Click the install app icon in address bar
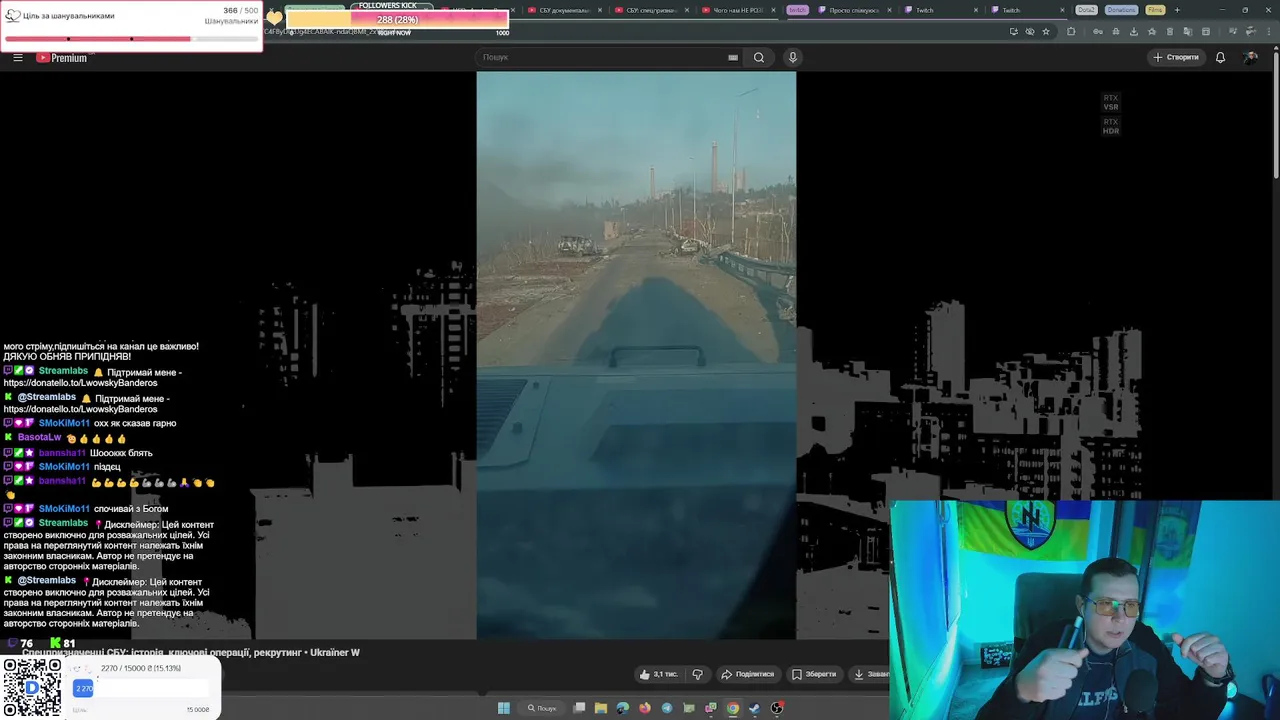 point(1014,31)
